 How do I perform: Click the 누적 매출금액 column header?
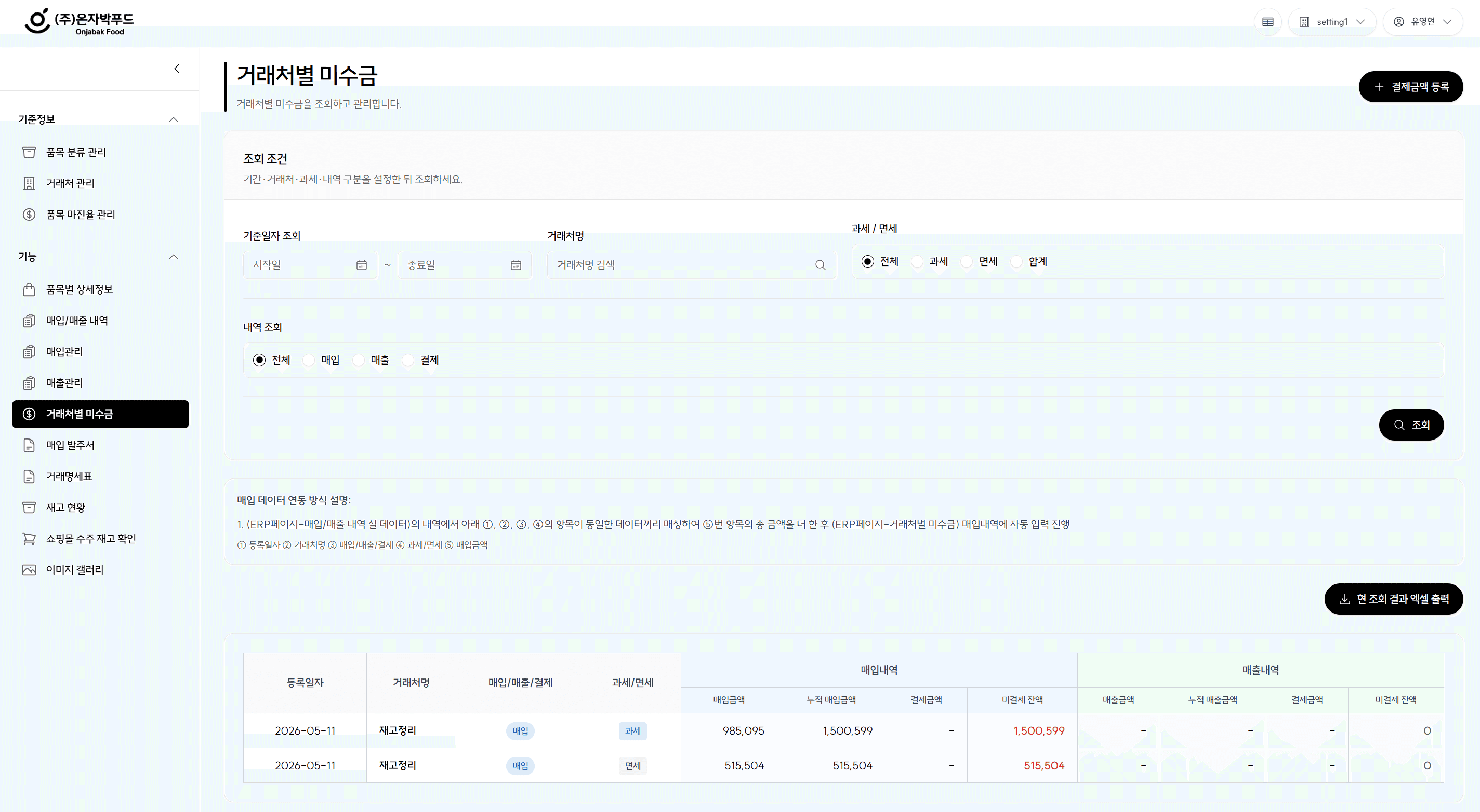click(1212, 700)
